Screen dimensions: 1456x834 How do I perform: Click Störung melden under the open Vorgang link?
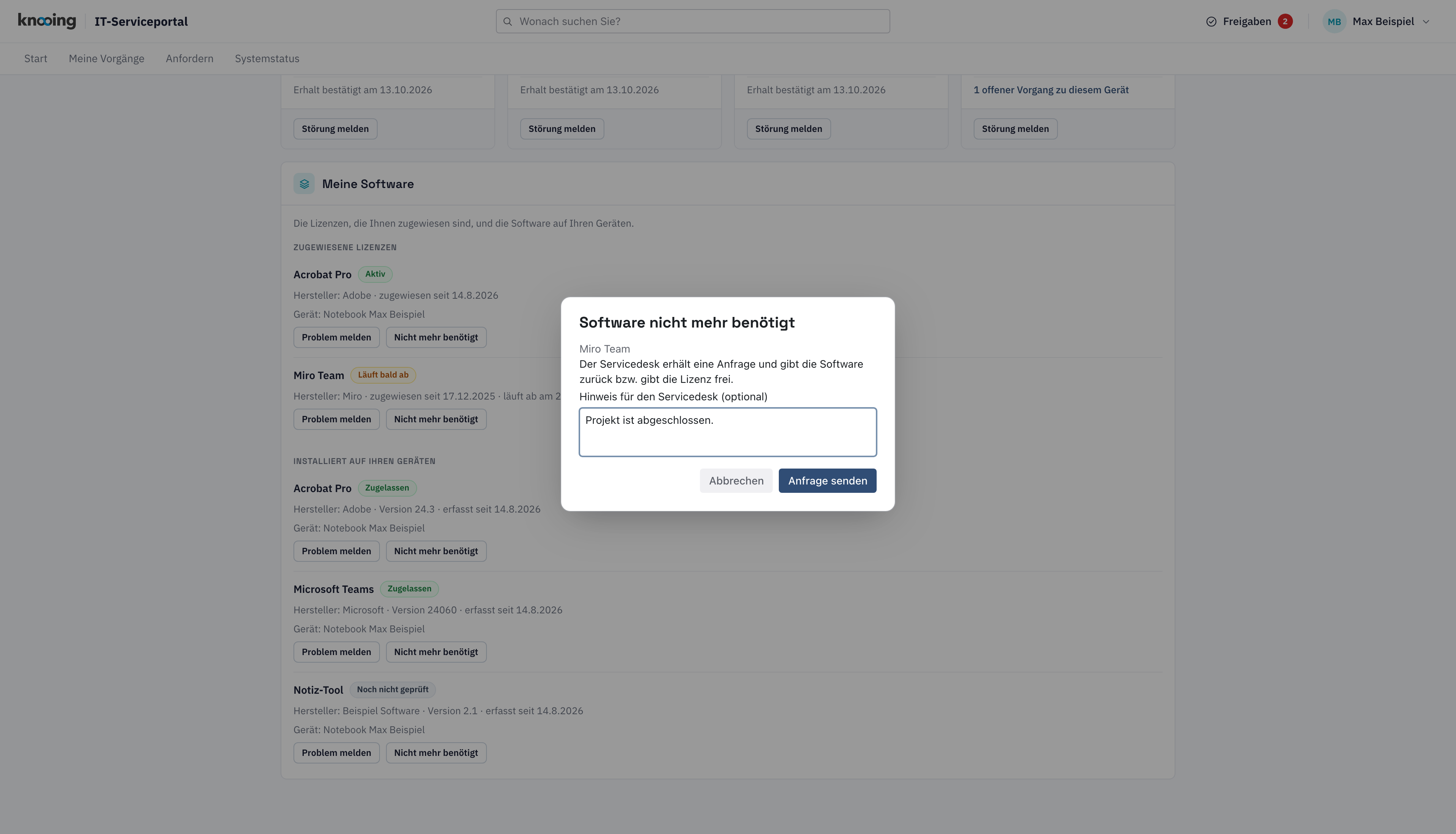1015,129
